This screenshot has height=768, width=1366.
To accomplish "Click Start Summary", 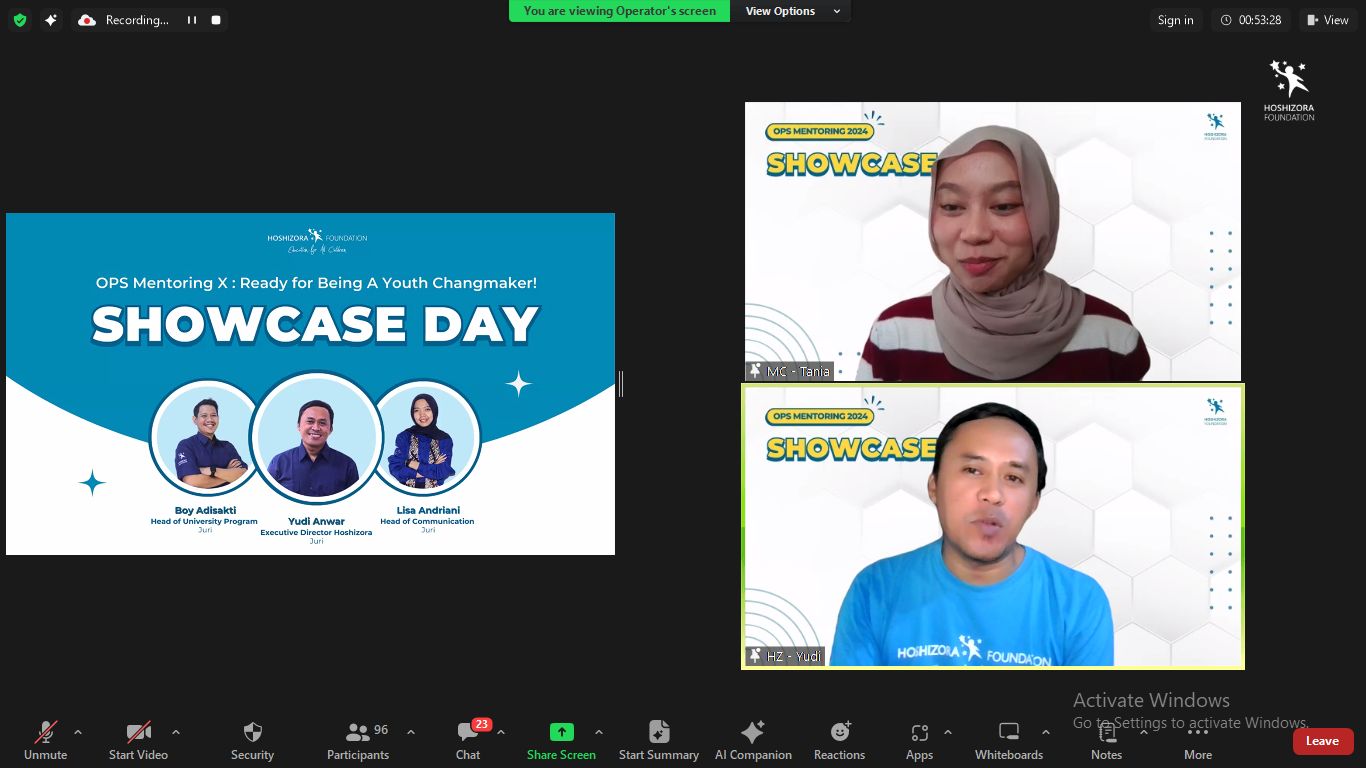I will pyautogui.click(x=658, y=740).
